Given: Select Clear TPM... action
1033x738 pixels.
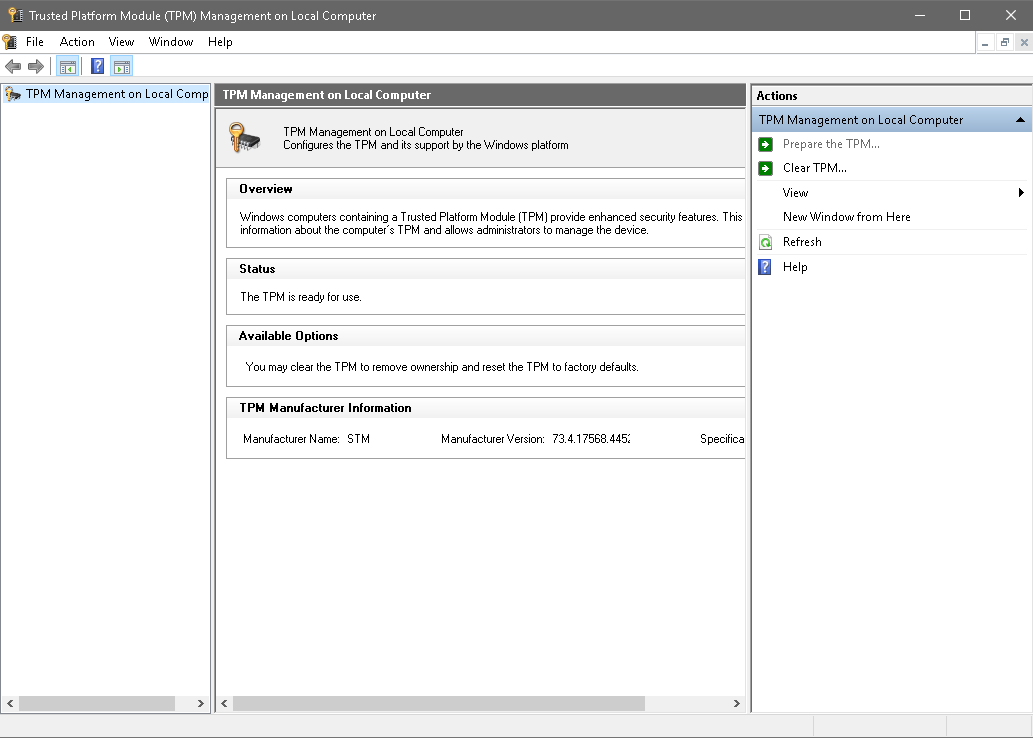Looking at the screenshot, I should pyautogui.click(x=815, y=168).
